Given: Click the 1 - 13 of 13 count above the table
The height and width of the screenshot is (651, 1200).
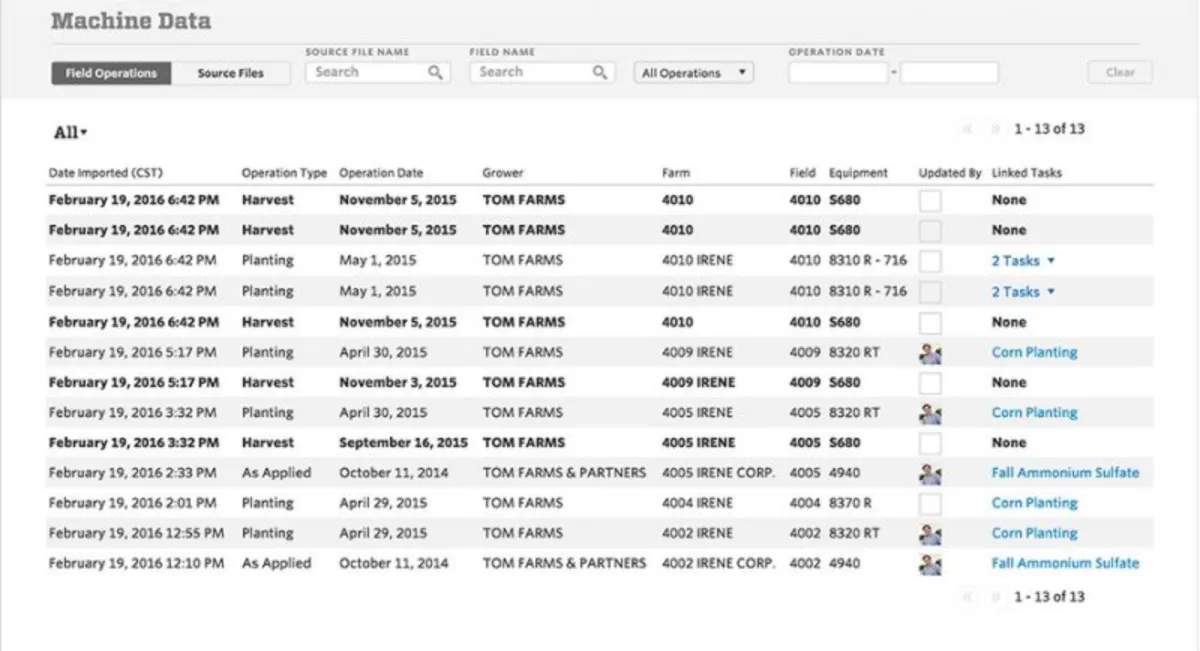Looking at the screenshot, I should coord(1049,129).
